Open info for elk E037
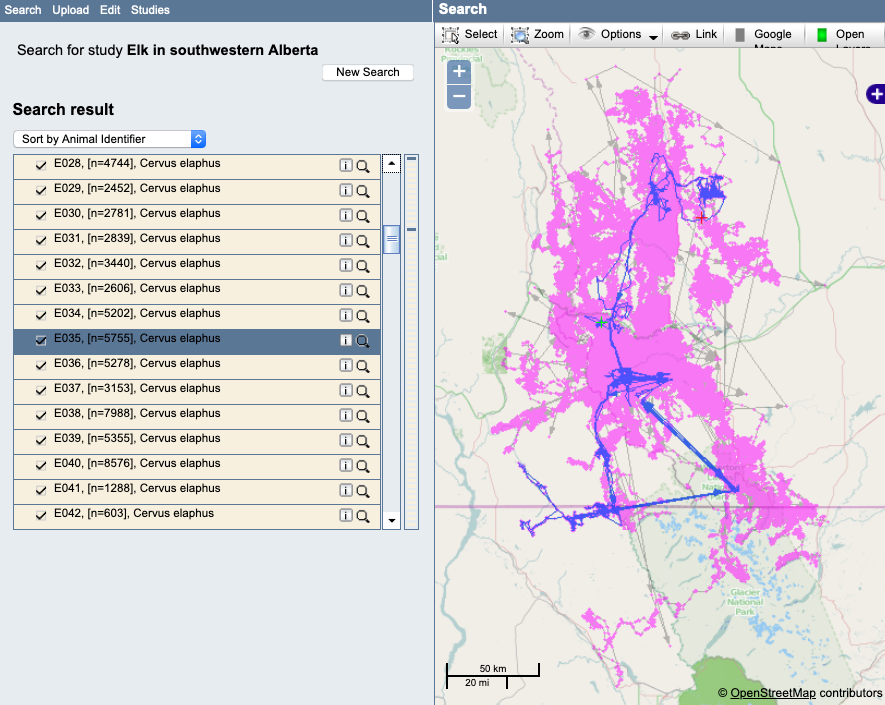This screenshot has width=885, height=705. [x=346, y=390]
